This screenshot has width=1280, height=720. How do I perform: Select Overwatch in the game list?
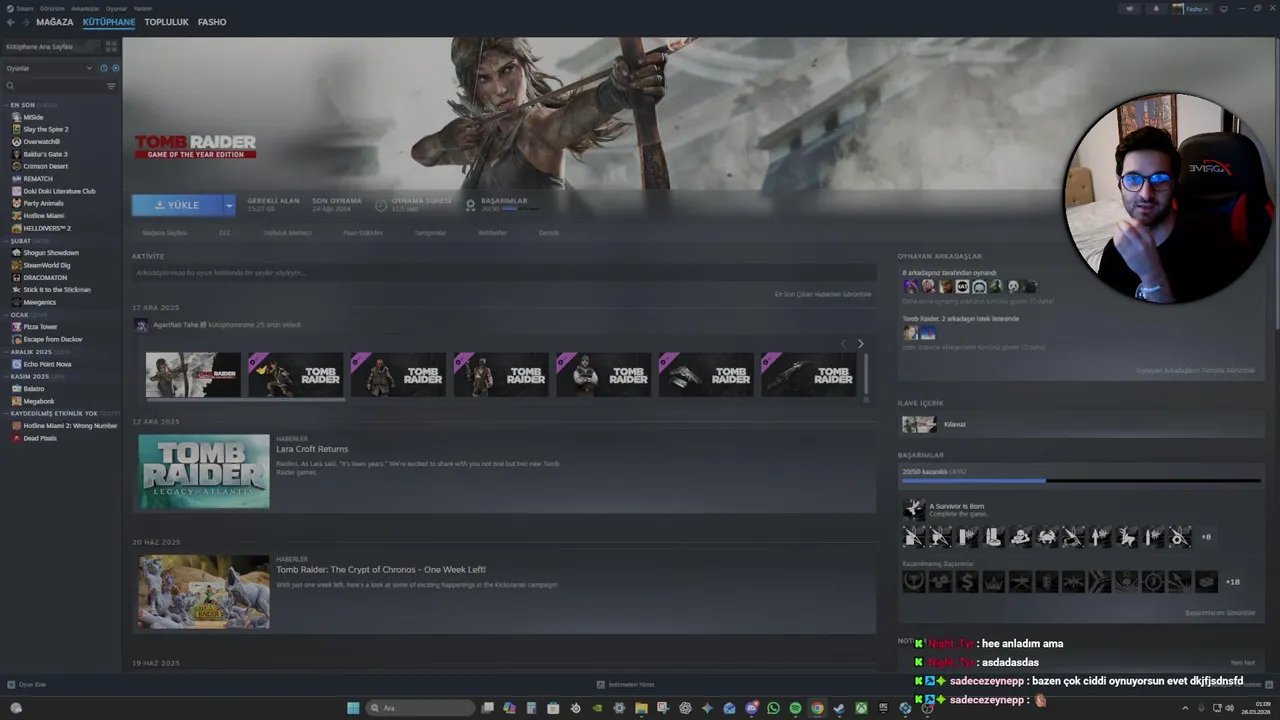(x=41, y=142)
